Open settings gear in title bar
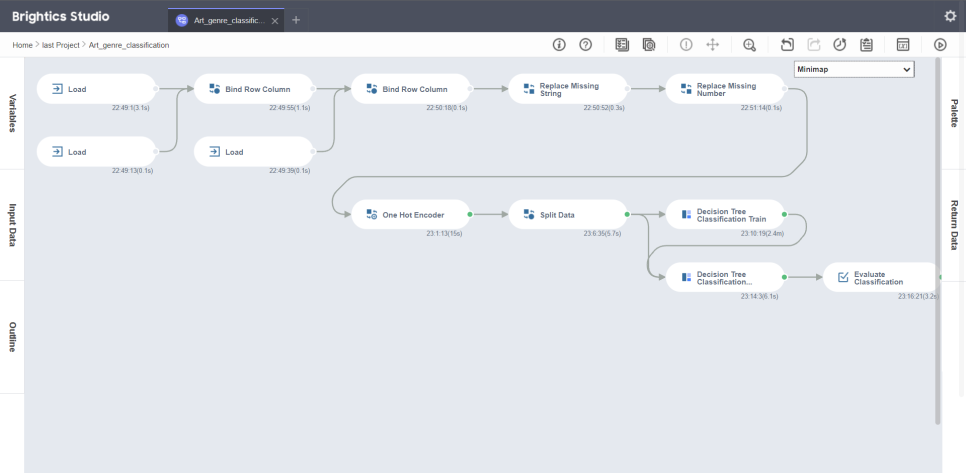The height and width of the screenshot is (473, 966). tap(950, 16)
